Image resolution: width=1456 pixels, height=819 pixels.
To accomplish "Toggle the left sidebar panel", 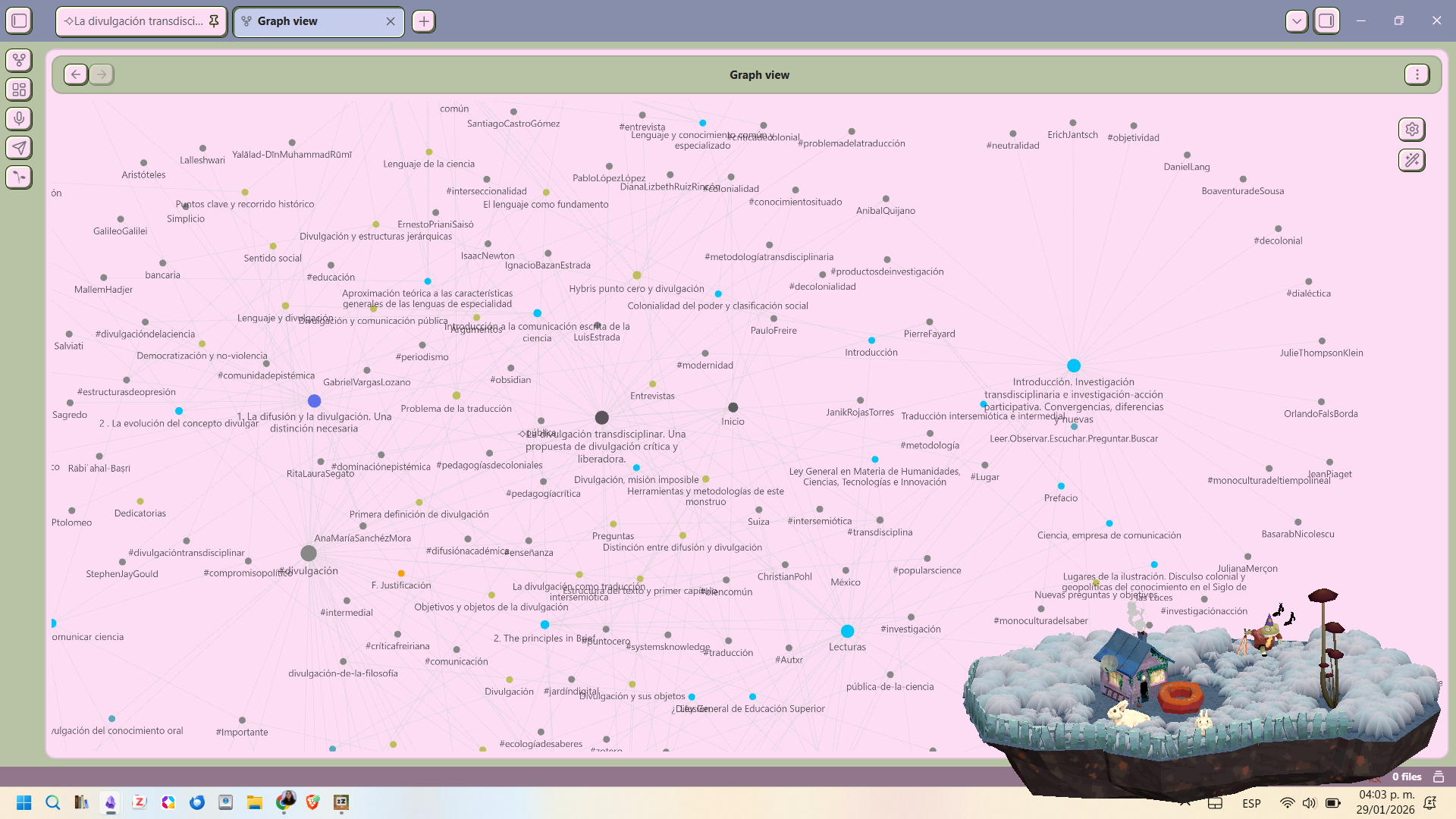I will [x=19, y=20].
